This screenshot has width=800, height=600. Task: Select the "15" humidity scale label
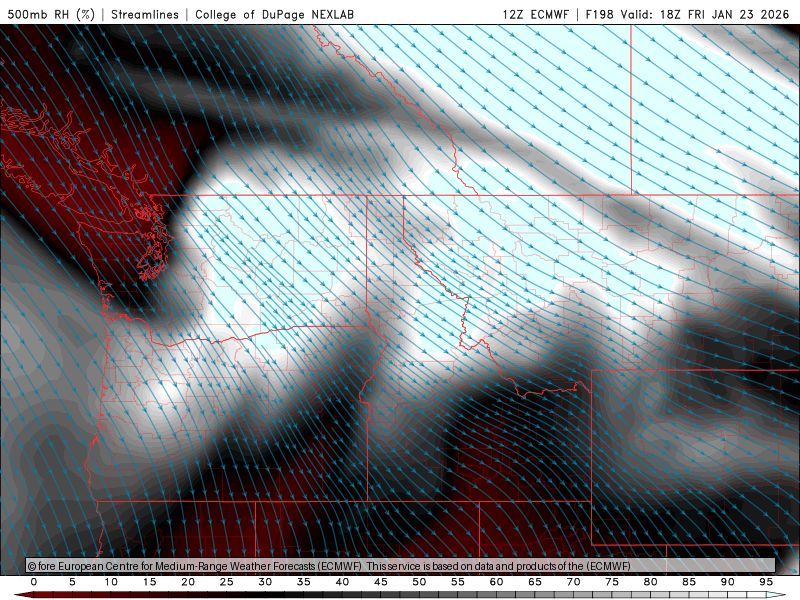click(149, 582)
